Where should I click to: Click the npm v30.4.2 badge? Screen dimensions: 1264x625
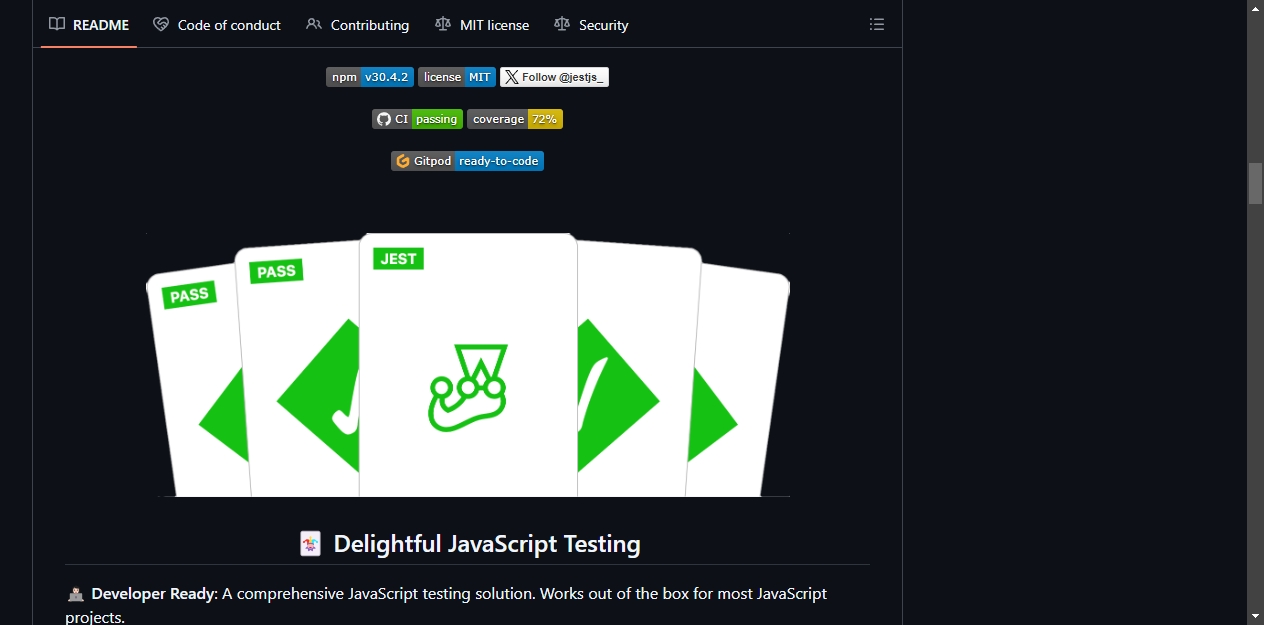370,77
